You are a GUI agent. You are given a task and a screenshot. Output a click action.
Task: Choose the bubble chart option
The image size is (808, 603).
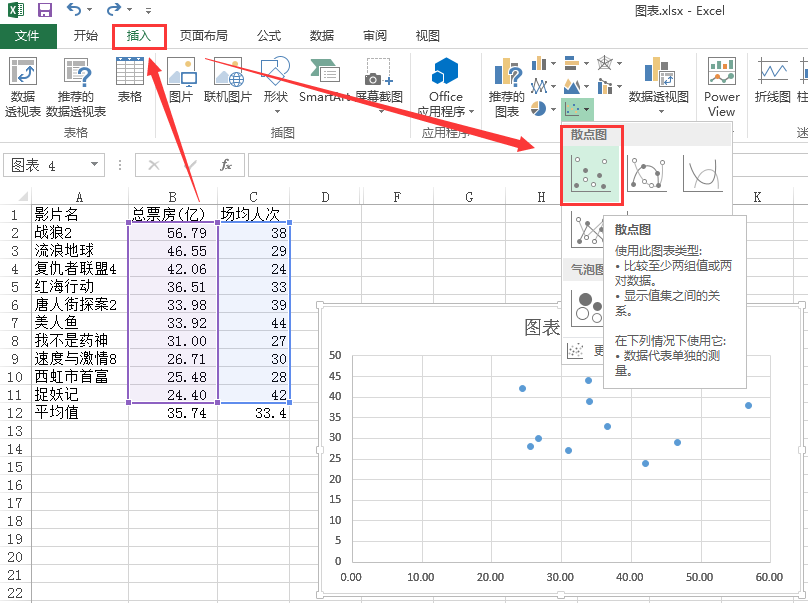coord(587,308)
